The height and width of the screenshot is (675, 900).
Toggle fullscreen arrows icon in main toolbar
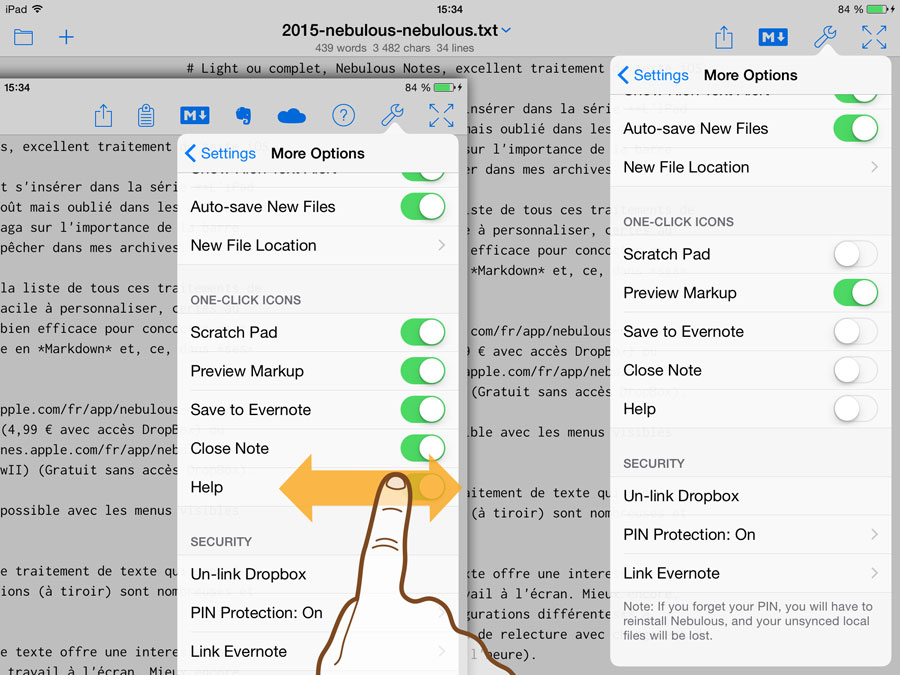pos(874,37)
